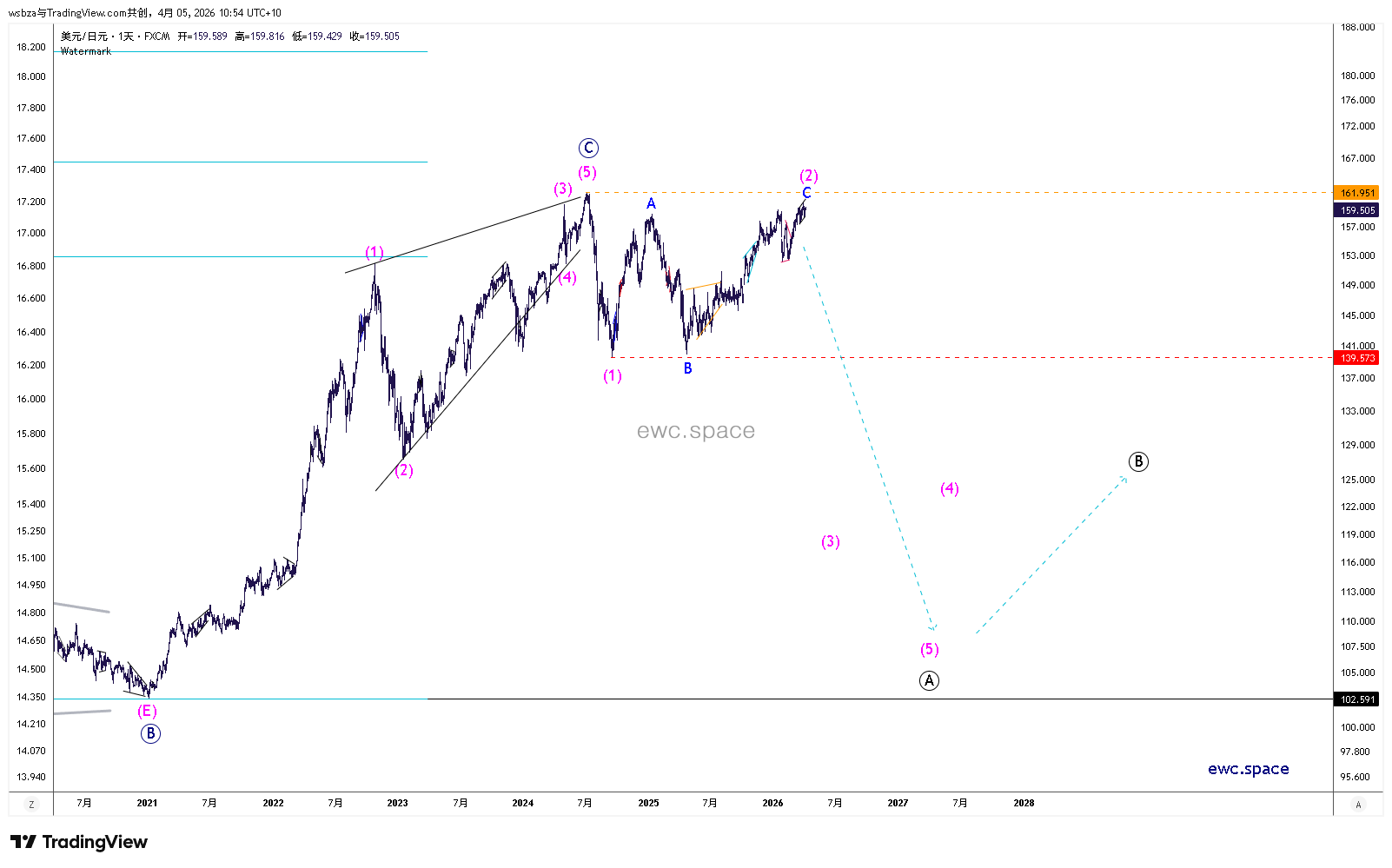Click black 102.591 price level label
Viewport: 1392px width, 868px height.
[1357, 699]
